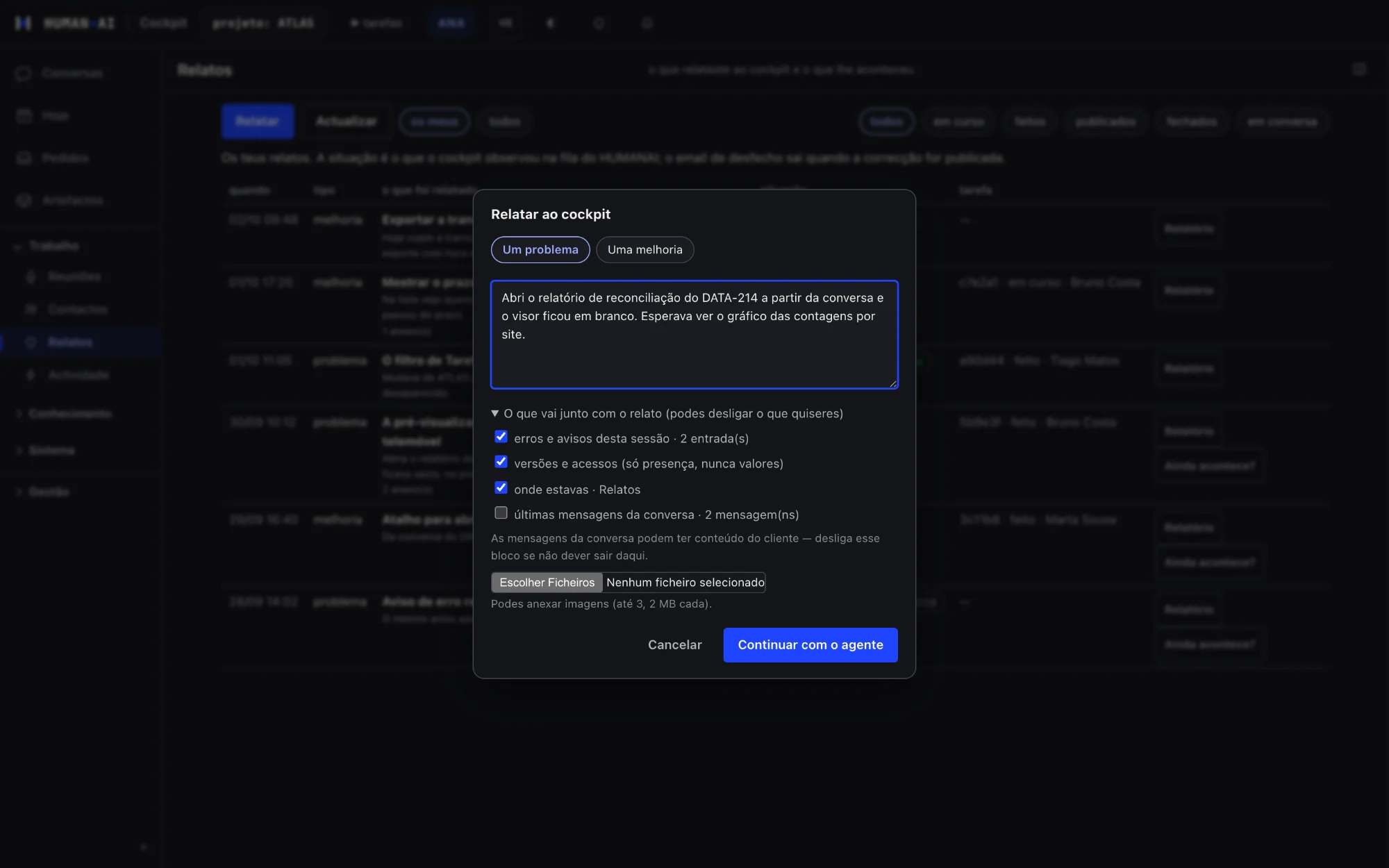Viewport: 1389px width, 868px height.
Task: Select the 'em conversa' status filter
Action: coord(1282,122)
